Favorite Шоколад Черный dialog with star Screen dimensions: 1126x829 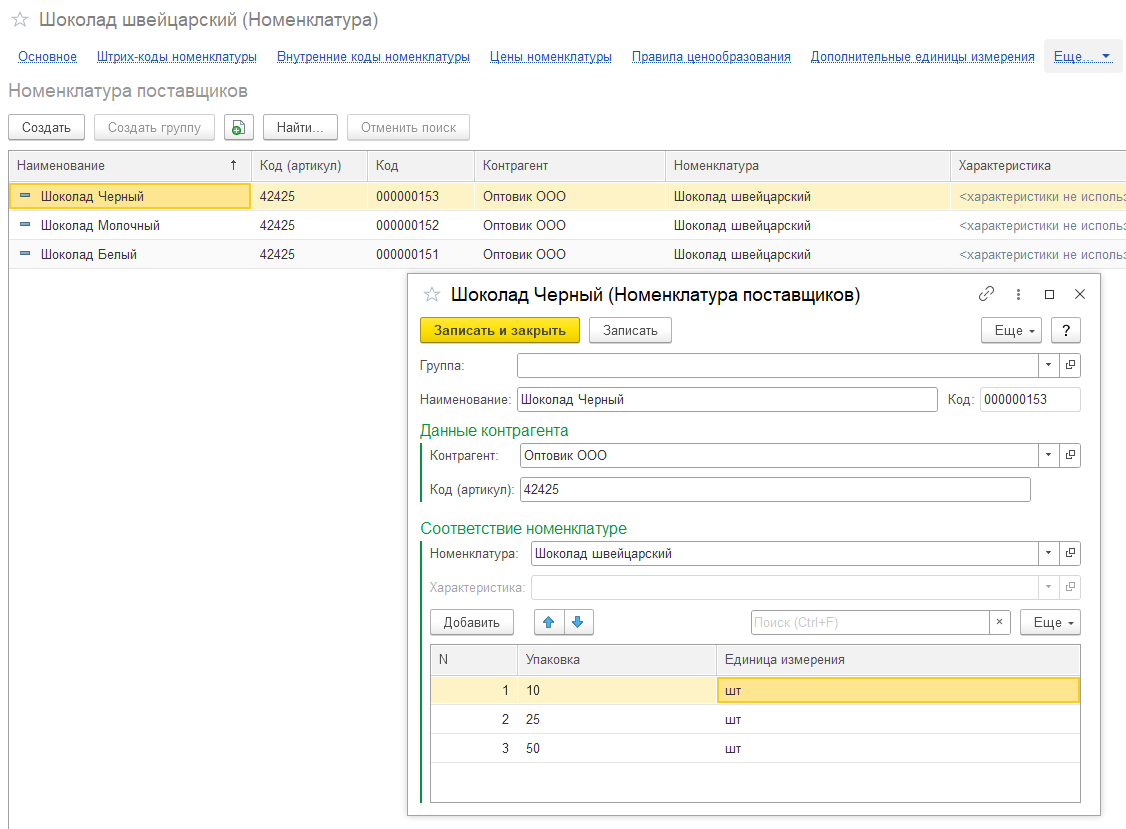432,295
